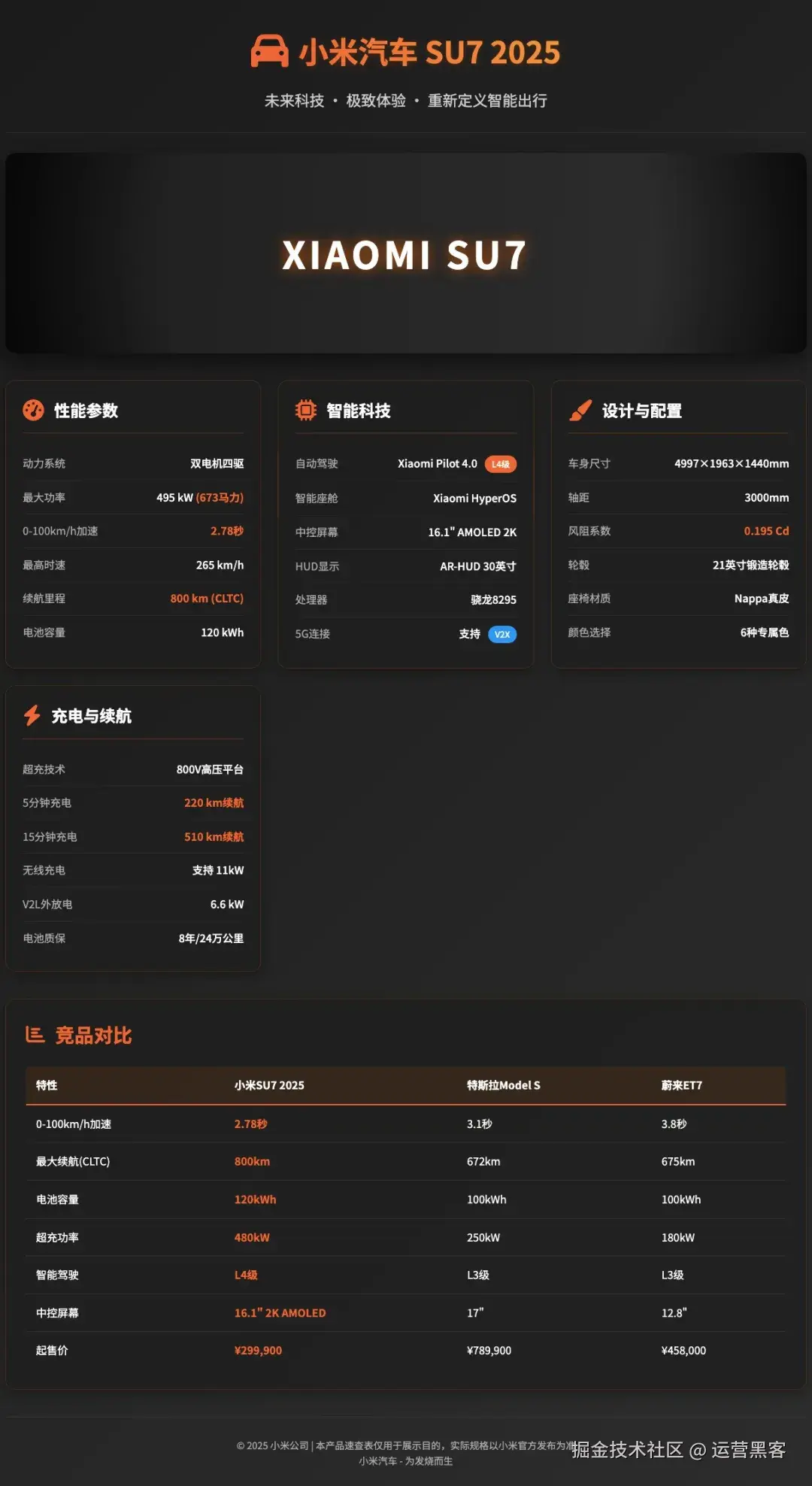
Task: Click the speedometer icon next to 性能参数
Action: (x=33, y=410)
